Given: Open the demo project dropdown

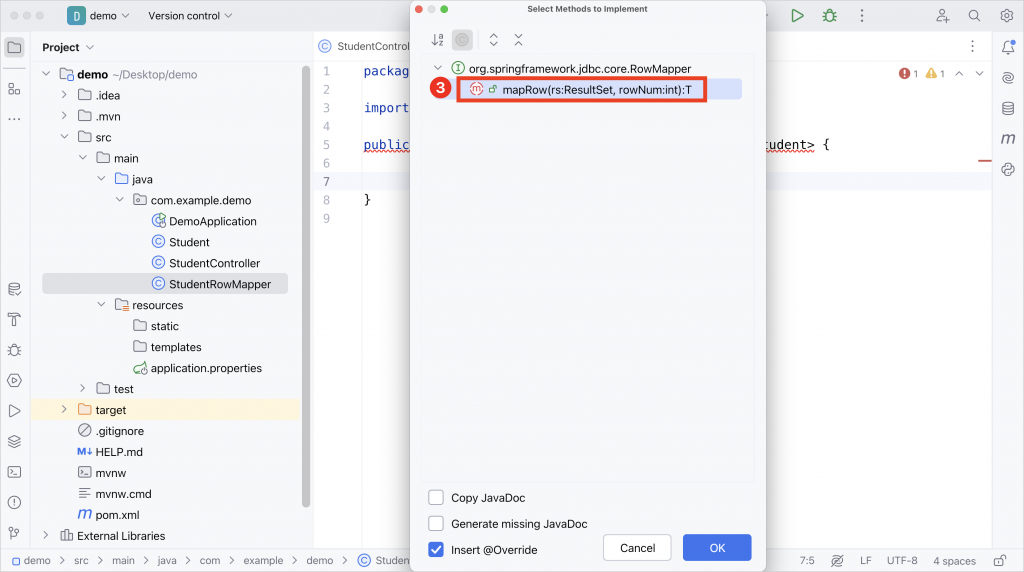Looking at the screenshot, I should point(99,16).
